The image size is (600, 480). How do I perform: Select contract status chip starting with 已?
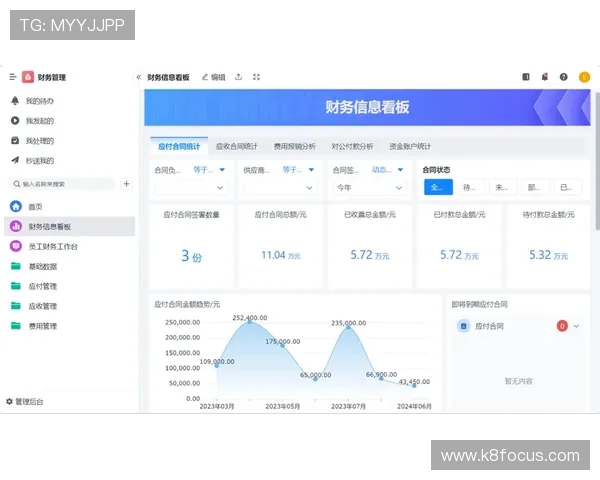pos(569,187)
